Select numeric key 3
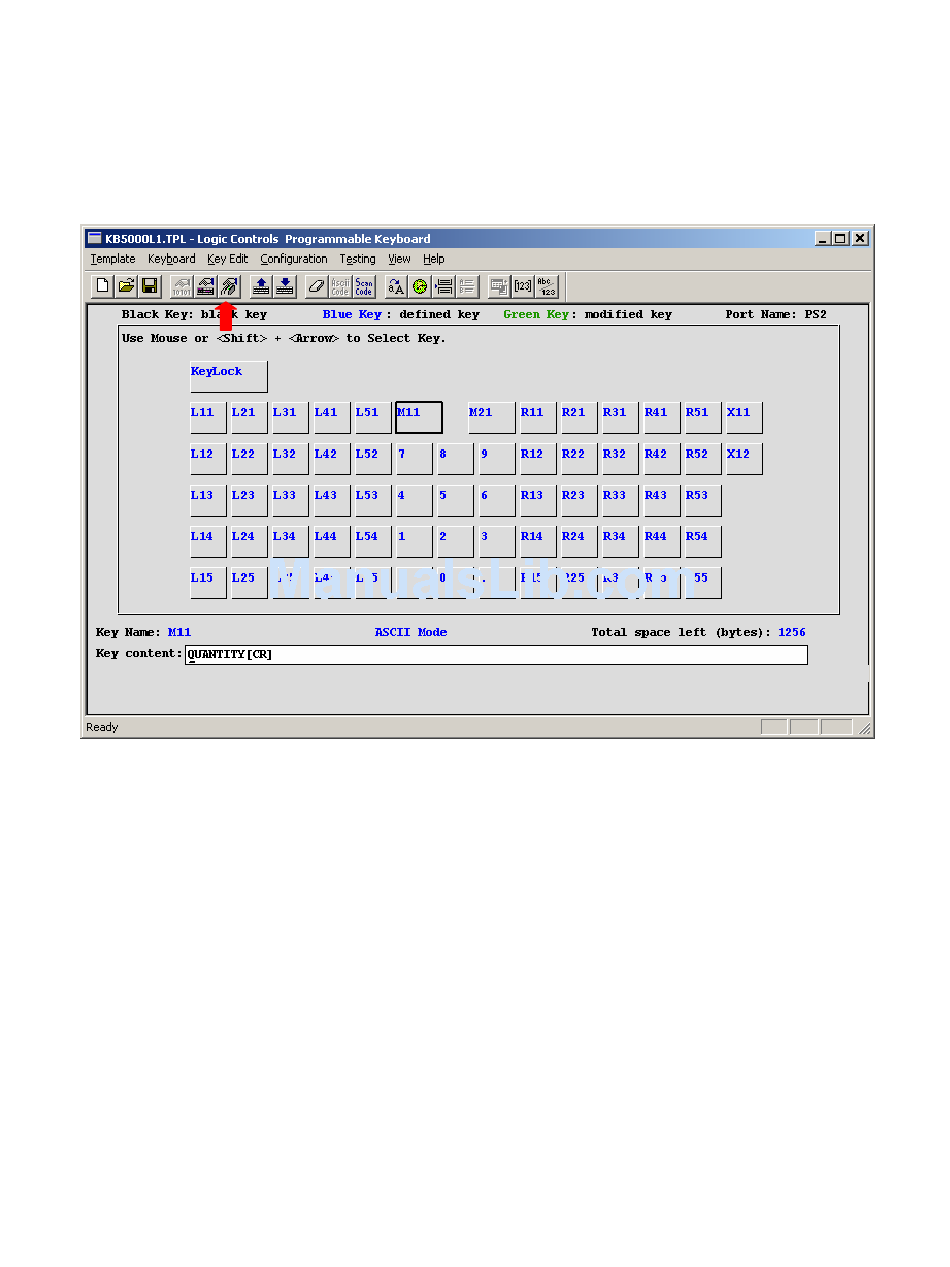The image size is (950, 1267). coord(497,541)
